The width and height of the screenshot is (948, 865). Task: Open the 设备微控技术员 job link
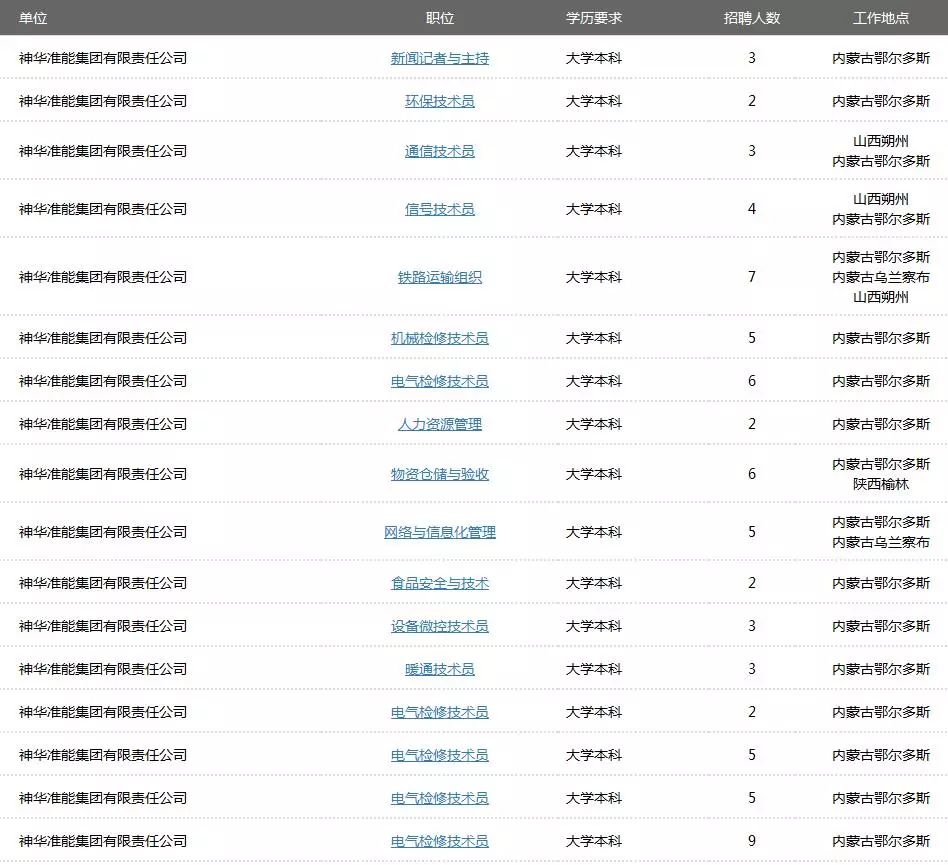(440, 626)
